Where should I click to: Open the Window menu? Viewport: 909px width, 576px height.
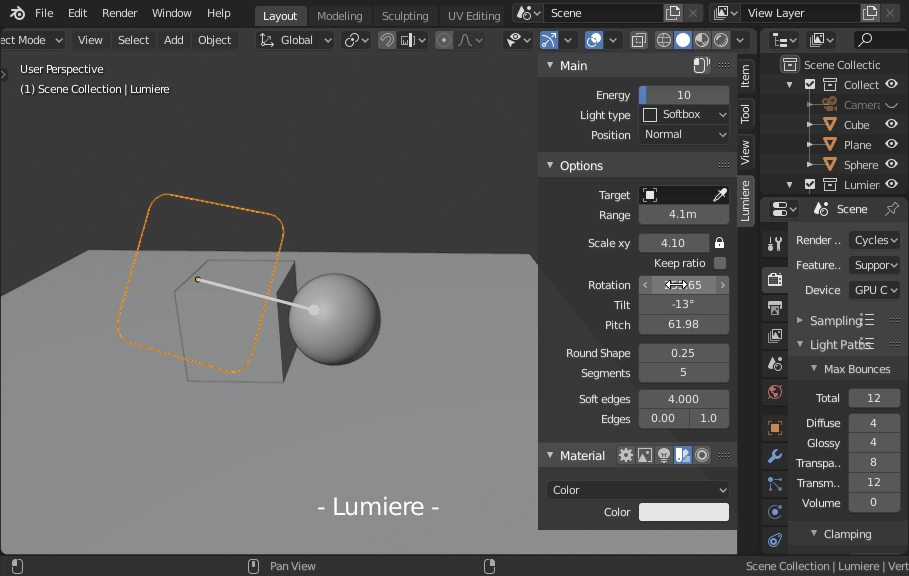pyautogui.click(x=172, y=13)
